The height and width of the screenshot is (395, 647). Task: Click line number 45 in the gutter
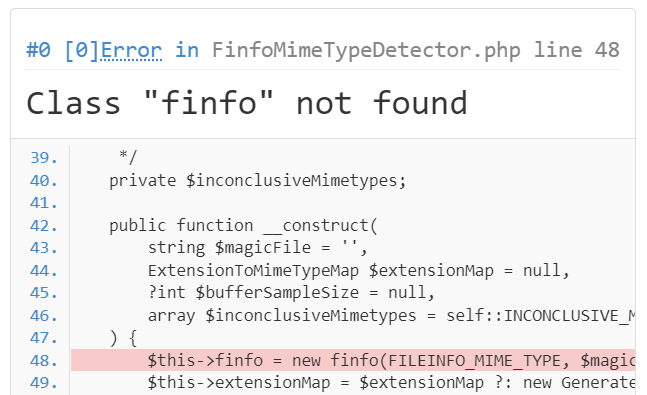click(43, 293)
